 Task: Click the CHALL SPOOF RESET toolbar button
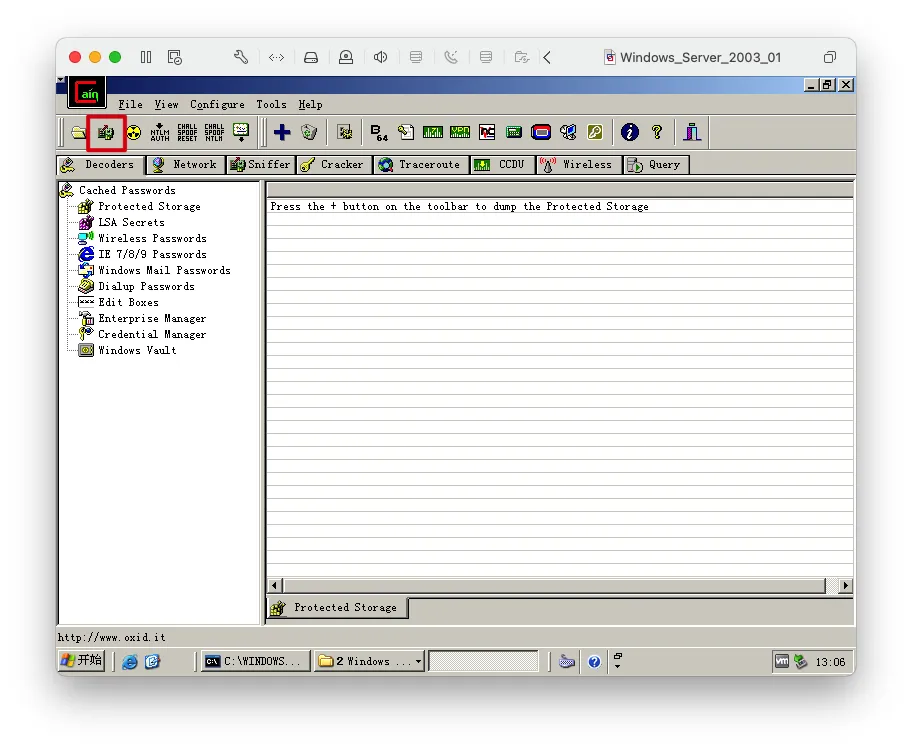[187, 133]
